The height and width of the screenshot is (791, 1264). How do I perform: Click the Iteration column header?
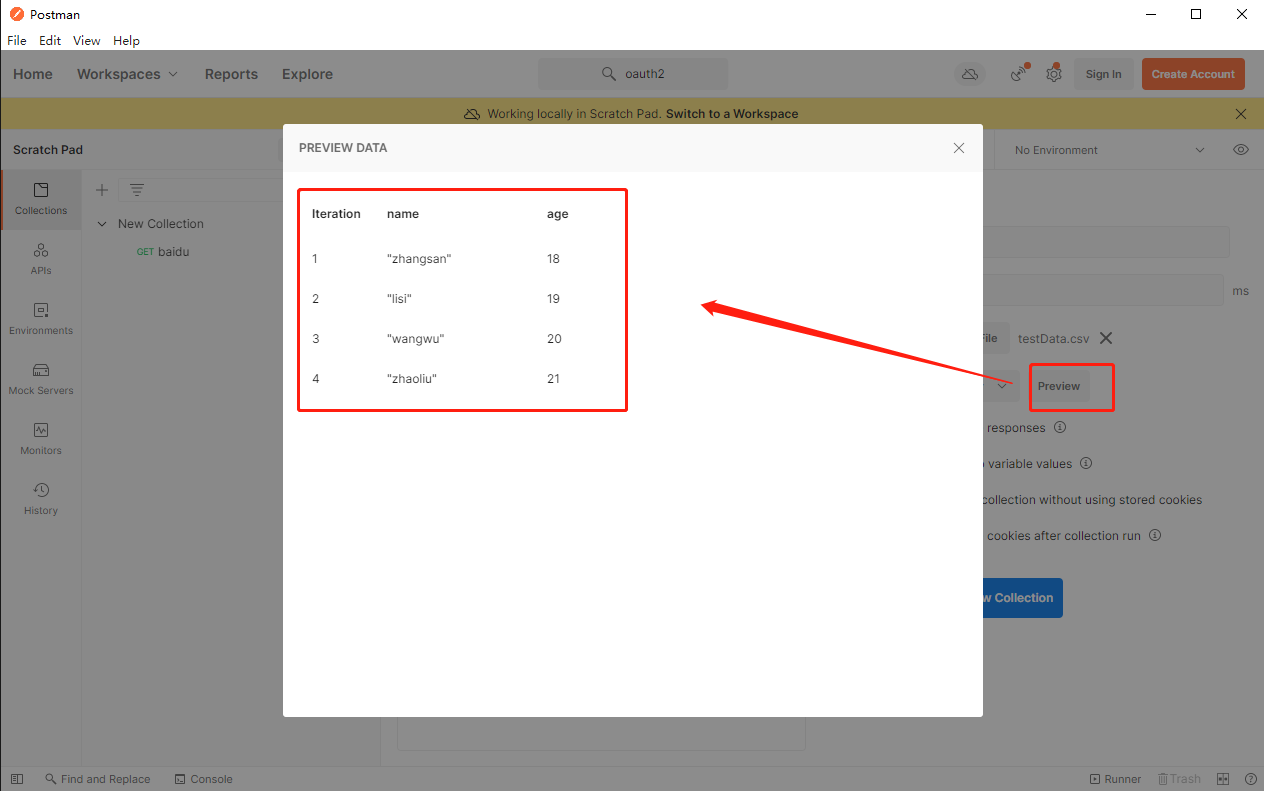[336, 214]
